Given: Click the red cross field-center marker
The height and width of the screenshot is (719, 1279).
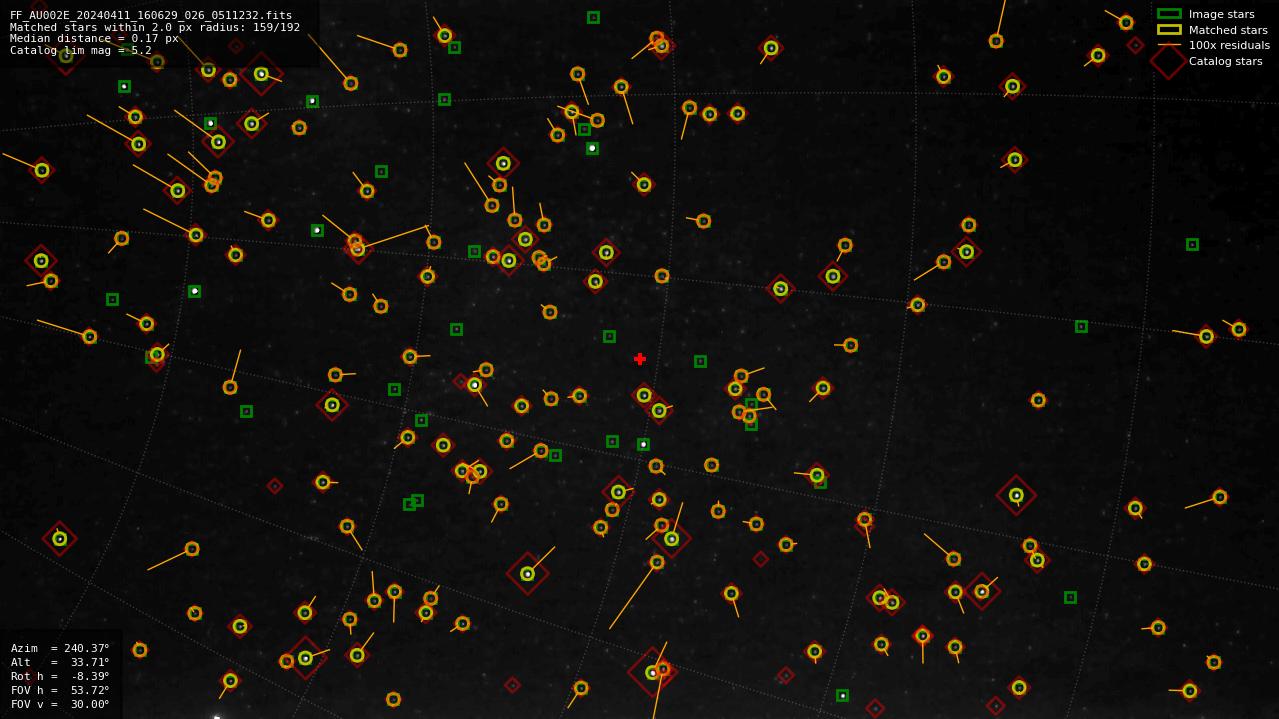Looking at the screenshot, I should tap(640, 359).
